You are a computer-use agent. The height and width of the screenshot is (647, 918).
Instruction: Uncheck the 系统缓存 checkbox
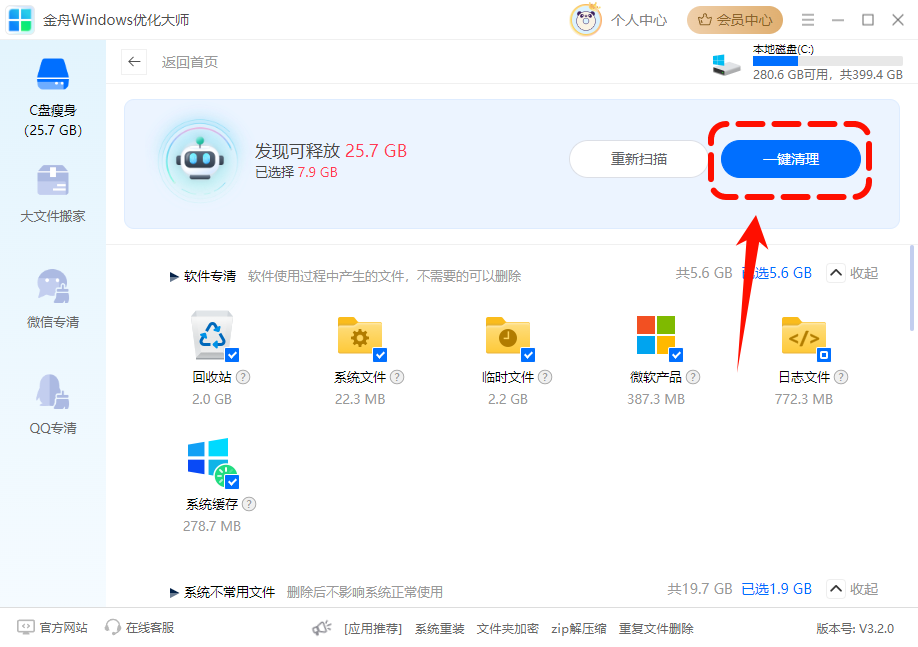coord(232,482)
